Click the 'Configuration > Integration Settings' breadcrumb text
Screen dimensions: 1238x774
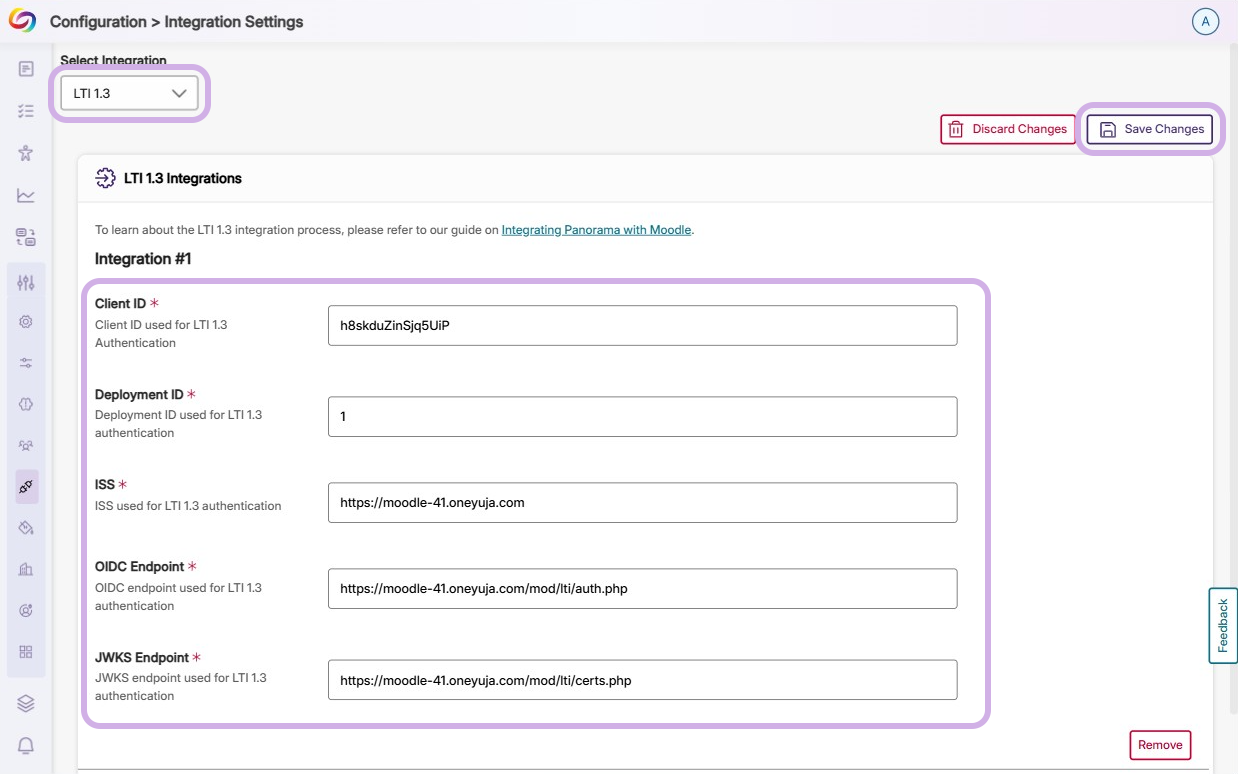tap(177, 22)
